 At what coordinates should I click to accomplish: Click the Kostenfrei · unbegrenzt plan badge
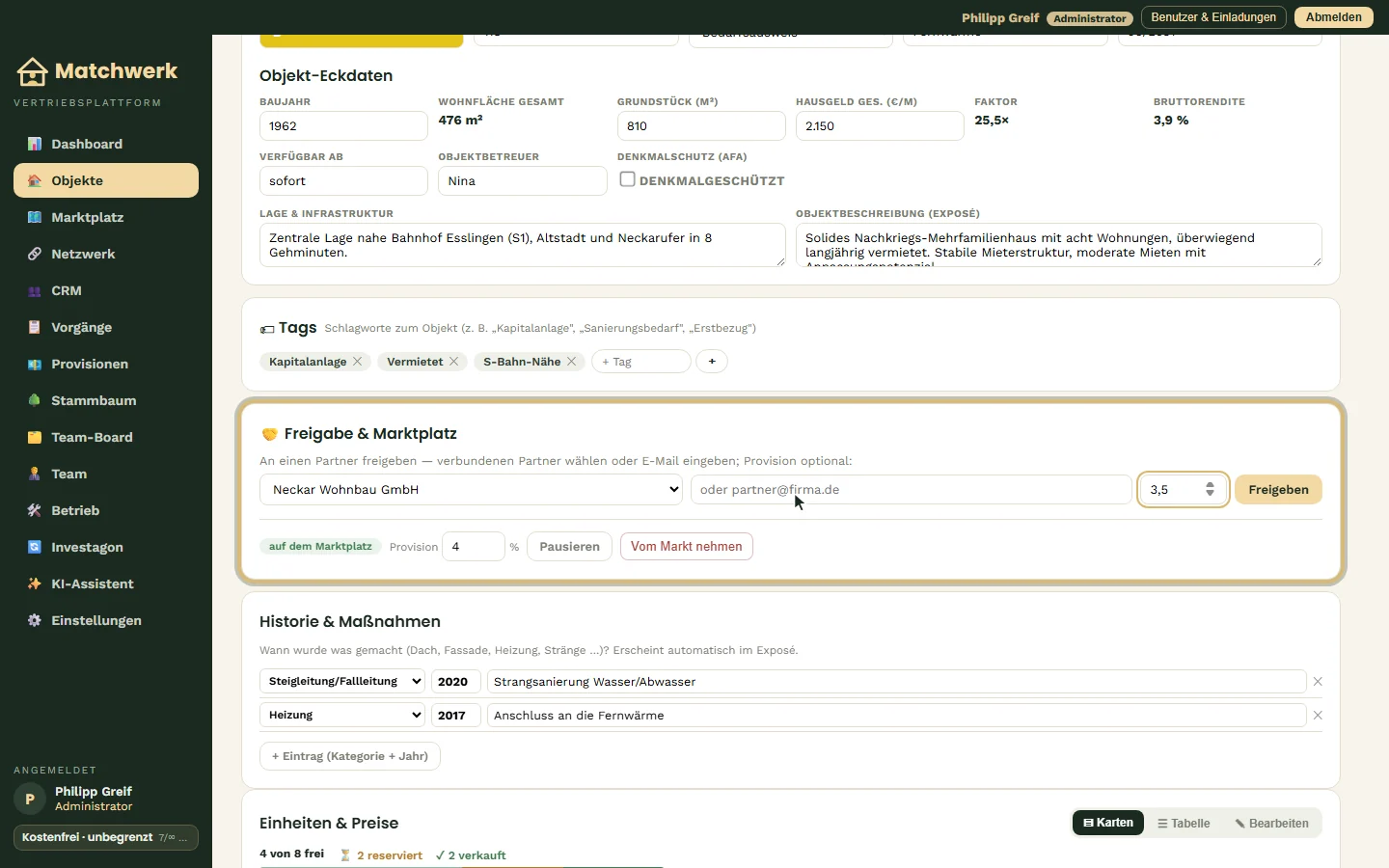tap(106, 837)
